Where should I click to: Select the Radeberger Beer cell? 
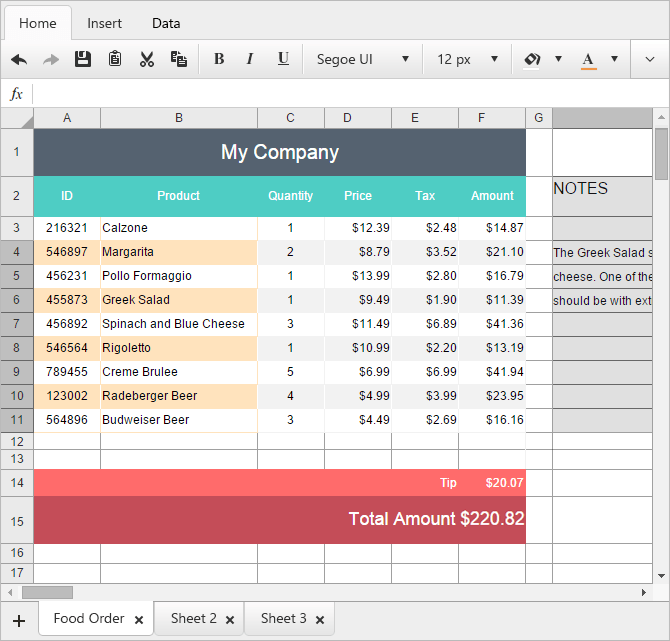pos(179,395)
